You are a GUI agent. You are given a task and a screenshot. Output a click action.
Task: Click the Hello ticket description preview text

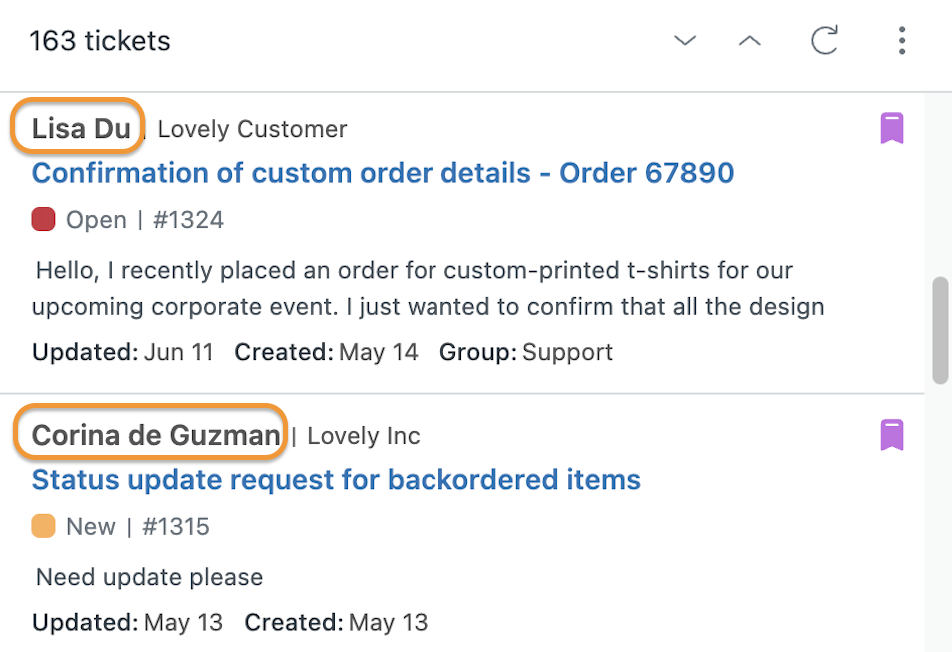[427, 288]
